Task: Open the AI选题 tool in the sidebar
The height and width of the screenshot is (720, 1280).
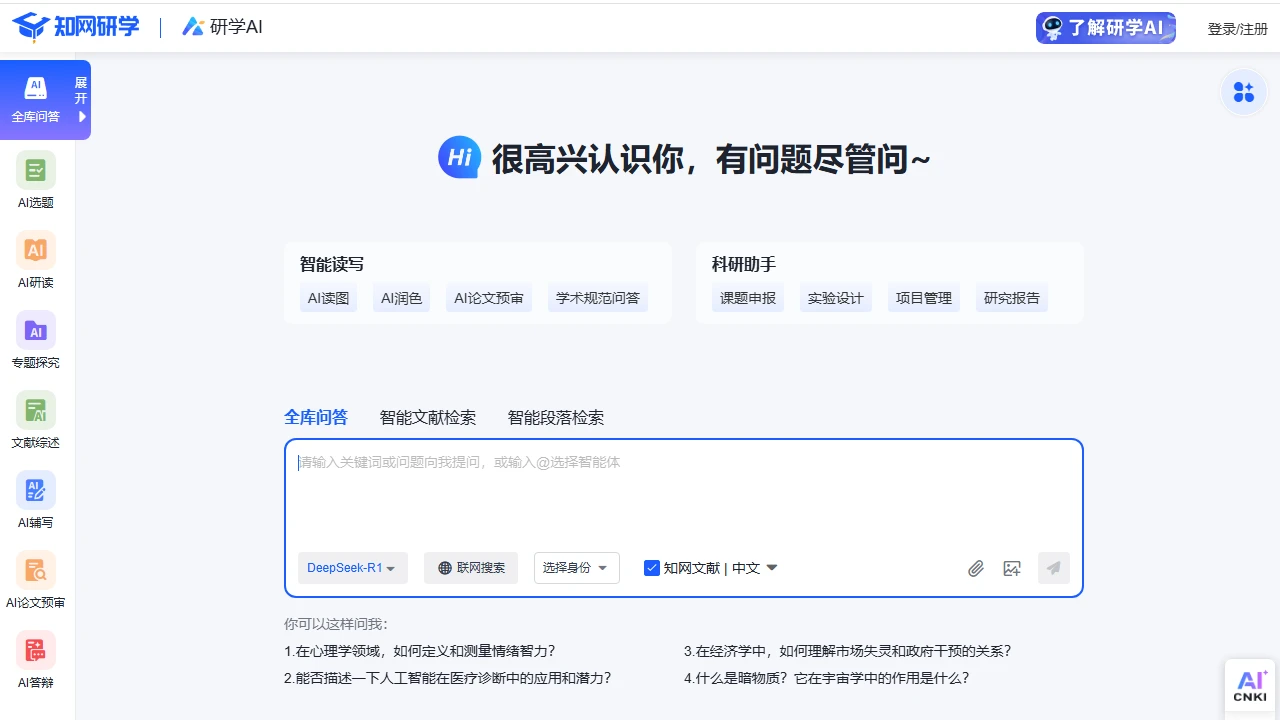Action: [x=35, y=180]
